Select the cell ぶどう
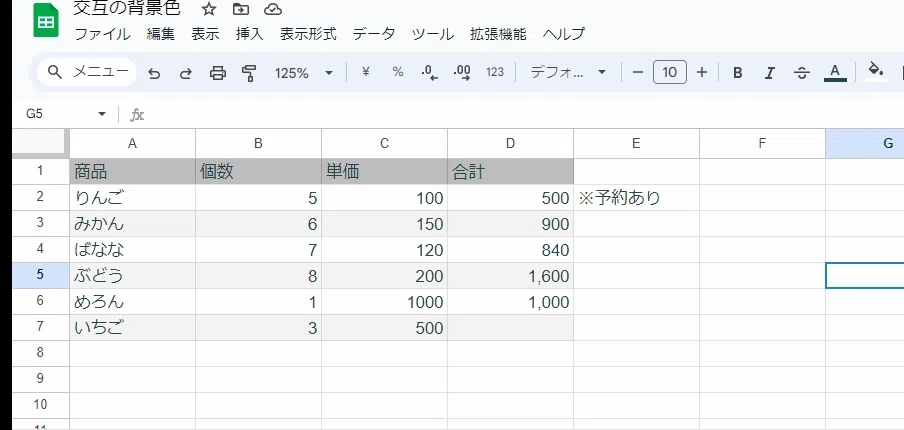Image resolution: width=904 pixels, height=430 pixels. click(133, 276)
